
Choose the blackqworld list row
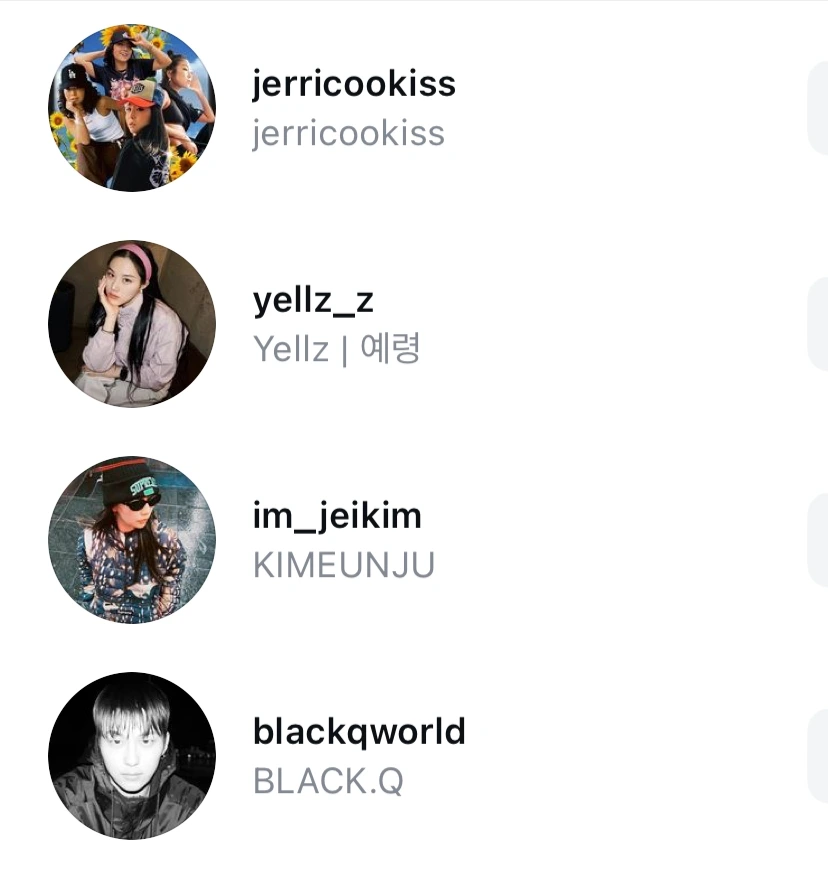tap(414, 755)
